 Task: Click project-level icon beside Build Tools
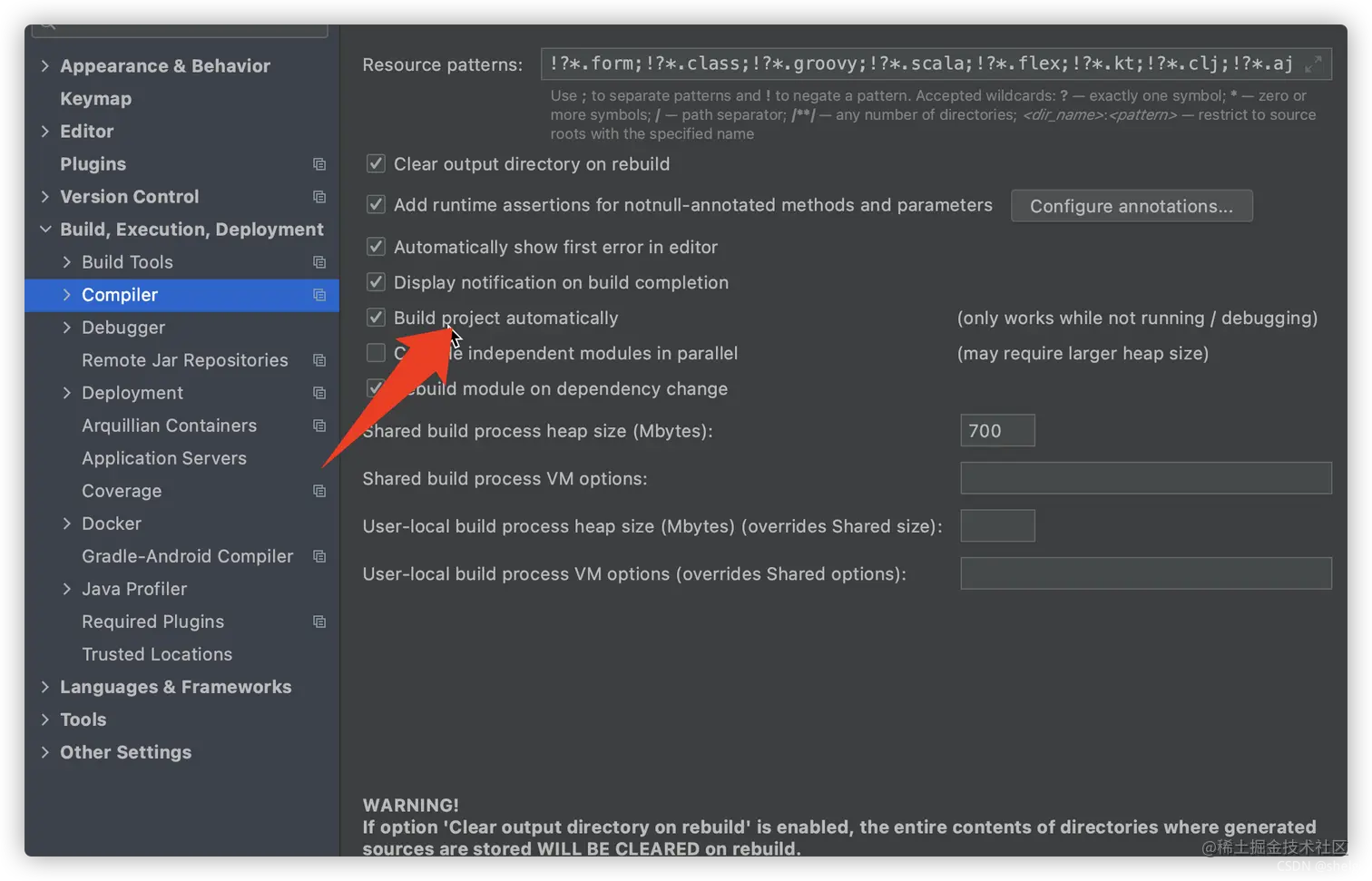(x=319, y=262)
